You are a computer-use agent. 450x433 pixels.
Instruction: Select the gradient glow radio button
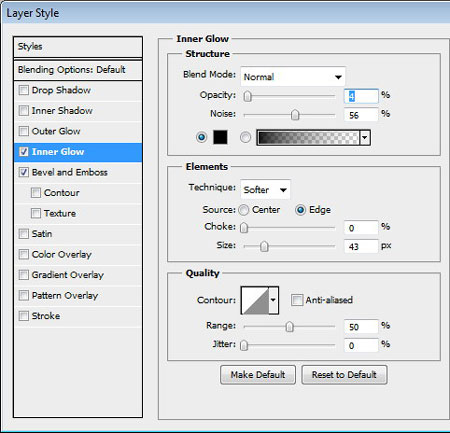245,137
